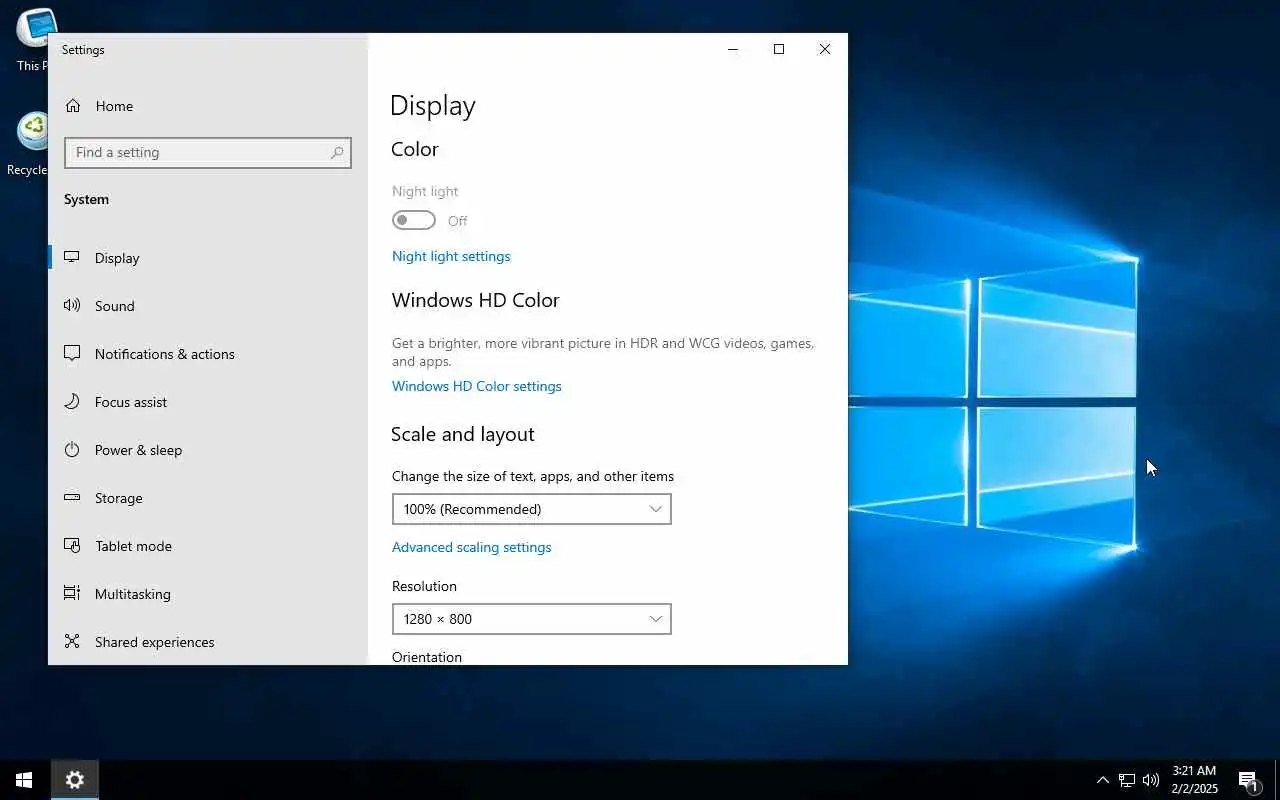Open Power & sleep settings
Viewport: 1280px width, 800px height.
(x=208, y=450)
